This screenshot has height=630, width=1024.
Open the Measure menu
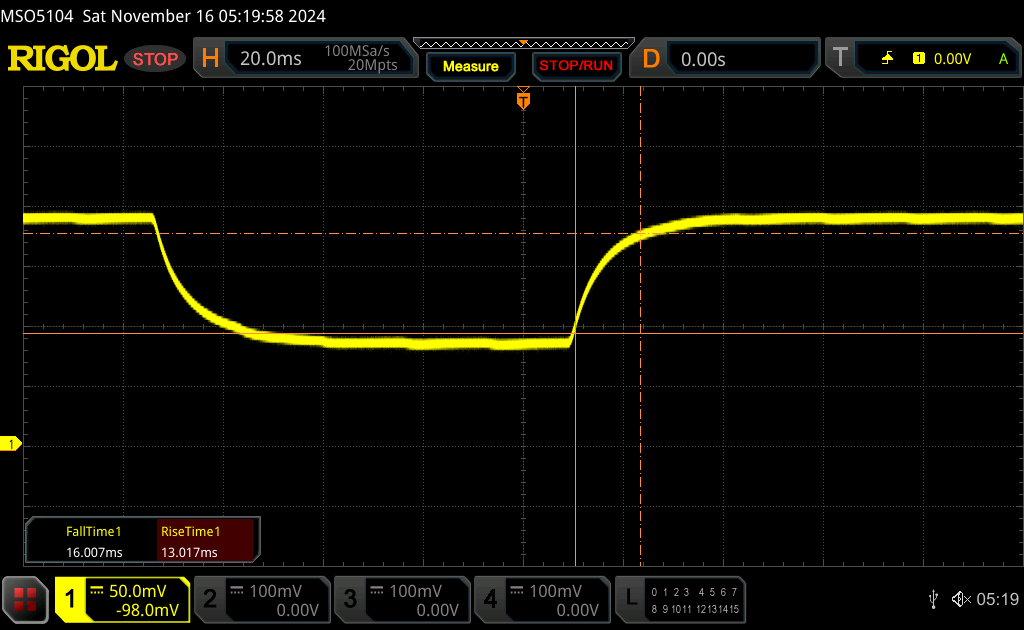click(x=470, y=66)
